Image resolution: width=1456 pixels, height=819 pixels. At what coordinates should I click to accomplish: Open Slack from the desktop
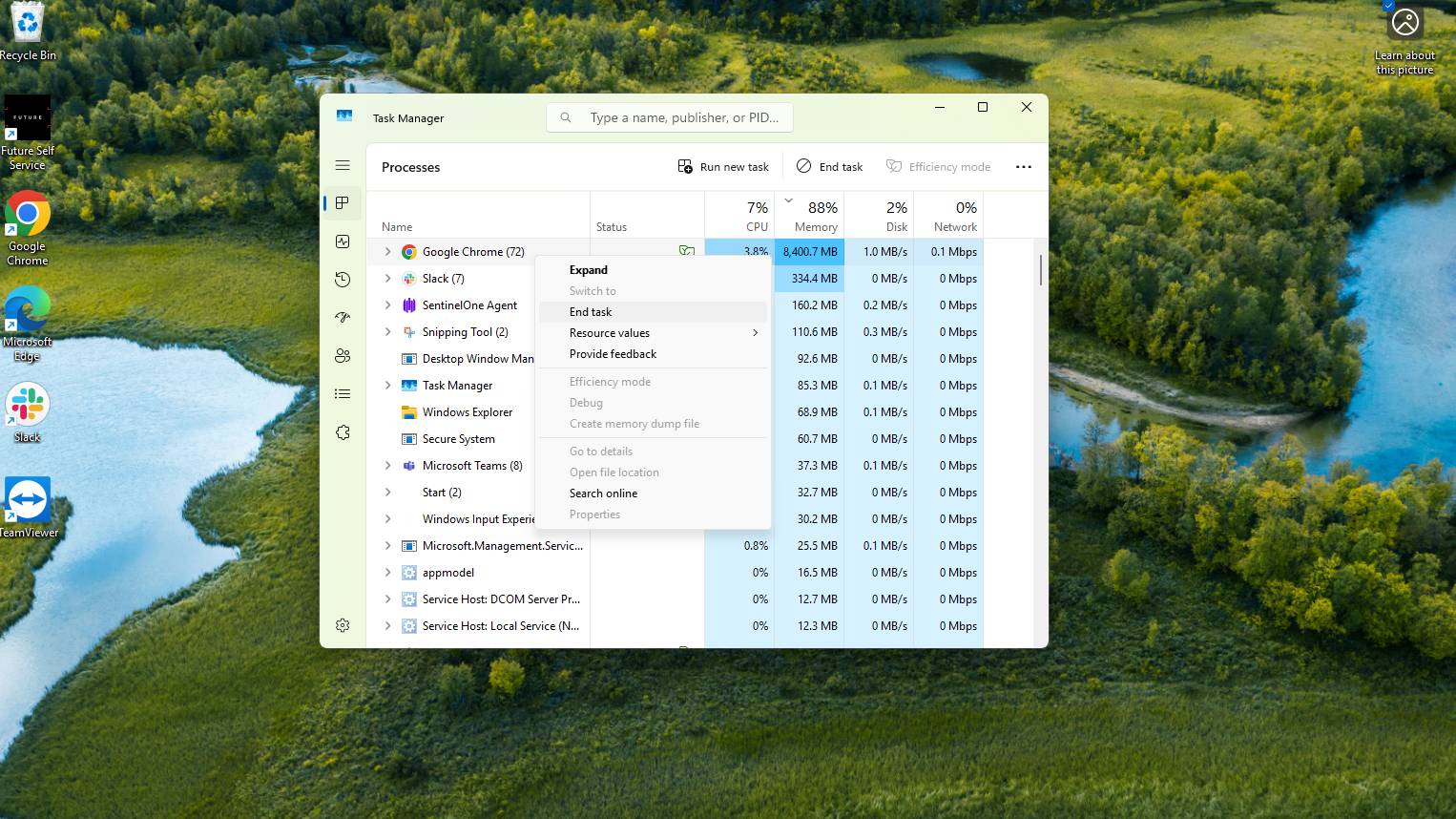click(26, 401)
